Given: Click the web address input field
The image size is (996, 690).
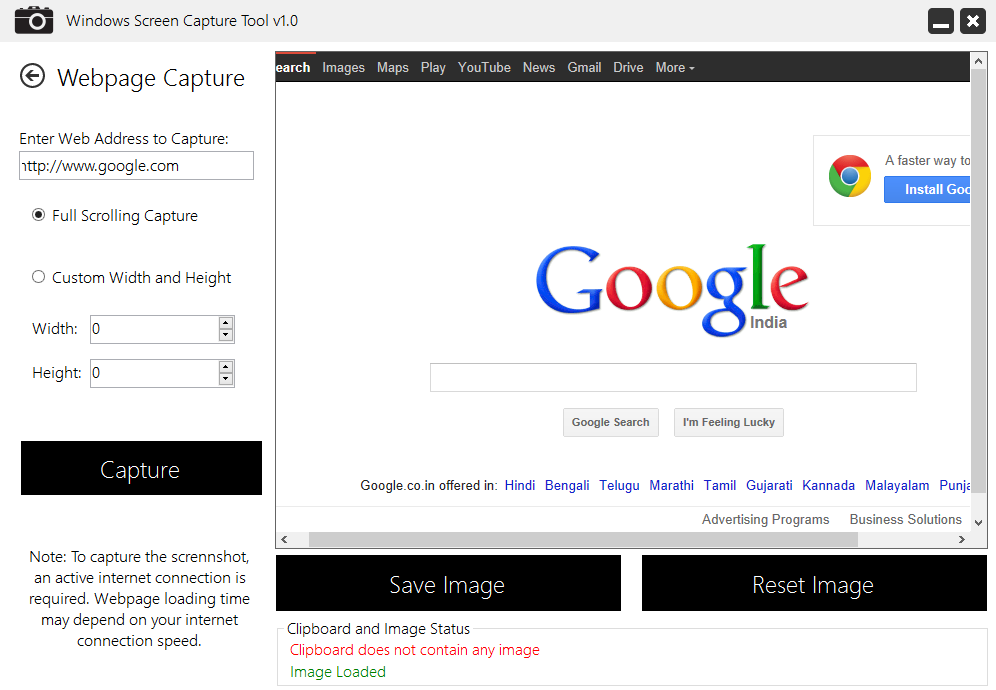Looking at the screenshot, I should pos(137,165).
